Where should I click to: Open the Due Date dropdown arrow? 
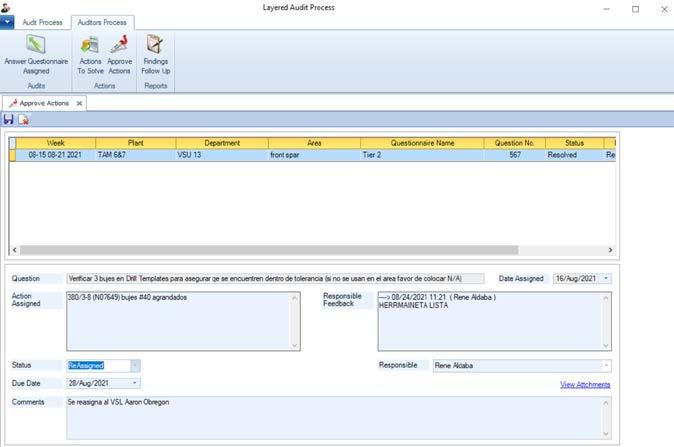(x=135, y=383)
